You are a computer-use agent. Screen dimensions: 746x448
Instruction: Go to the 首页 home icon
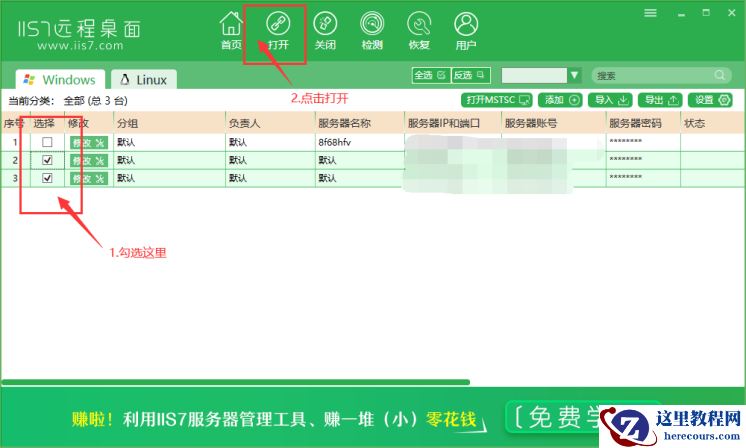(x=231, y=31)
